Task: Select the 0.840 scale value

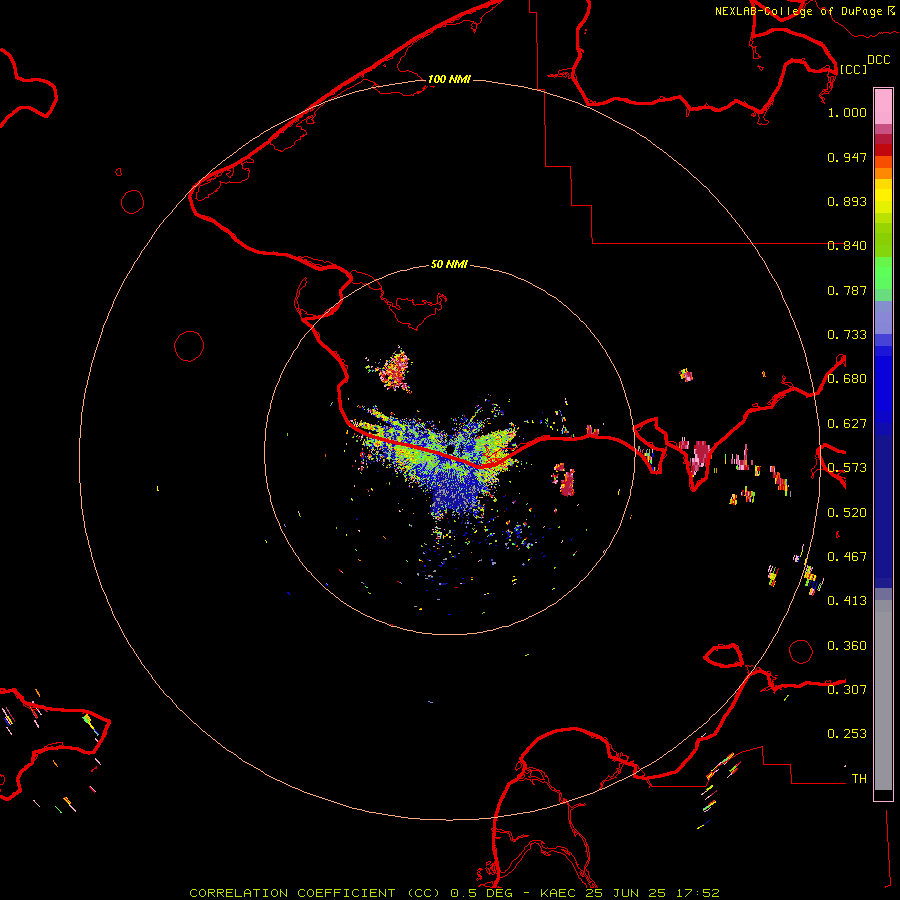Action: (x=847, y=246)
